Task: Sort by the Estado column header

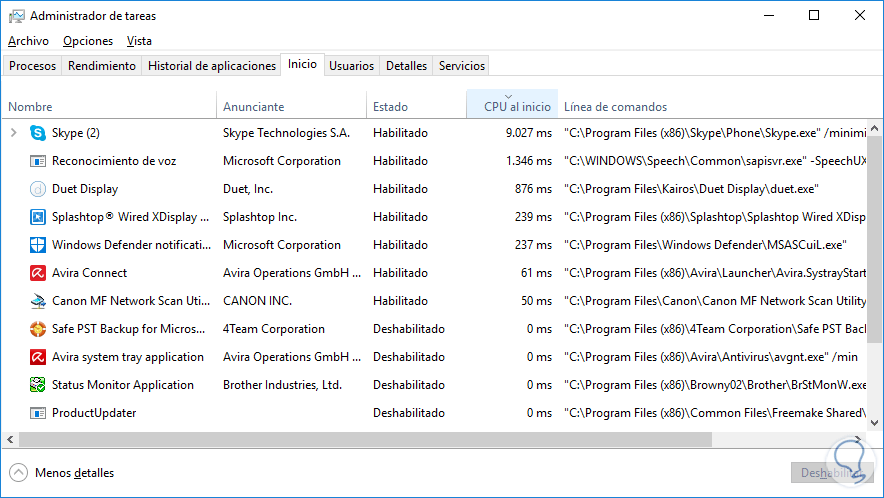Action: point(417,106)
